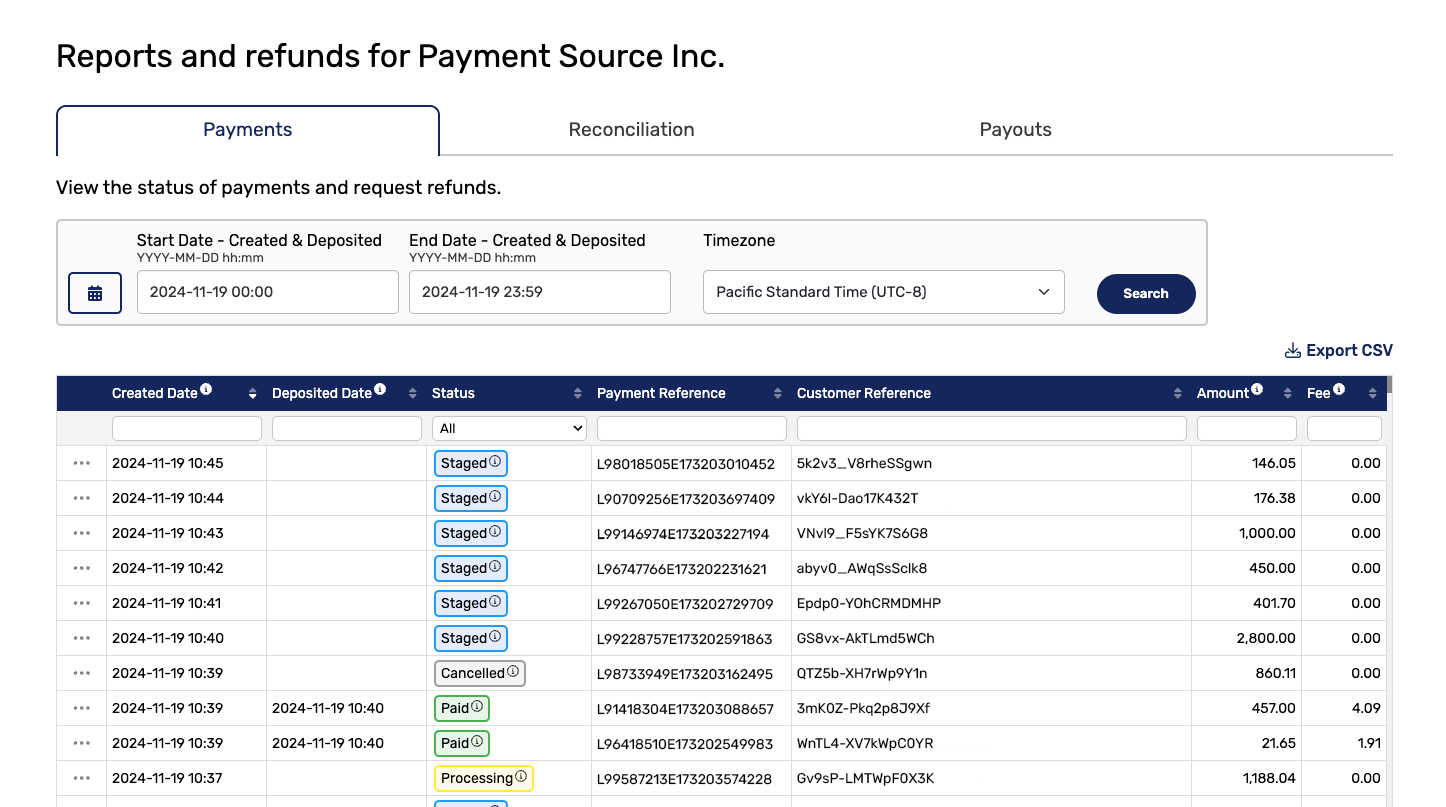Open actions menu for row 2024-11-19 10:43
Screen dimensions: 1446x807
click(82, 533)
